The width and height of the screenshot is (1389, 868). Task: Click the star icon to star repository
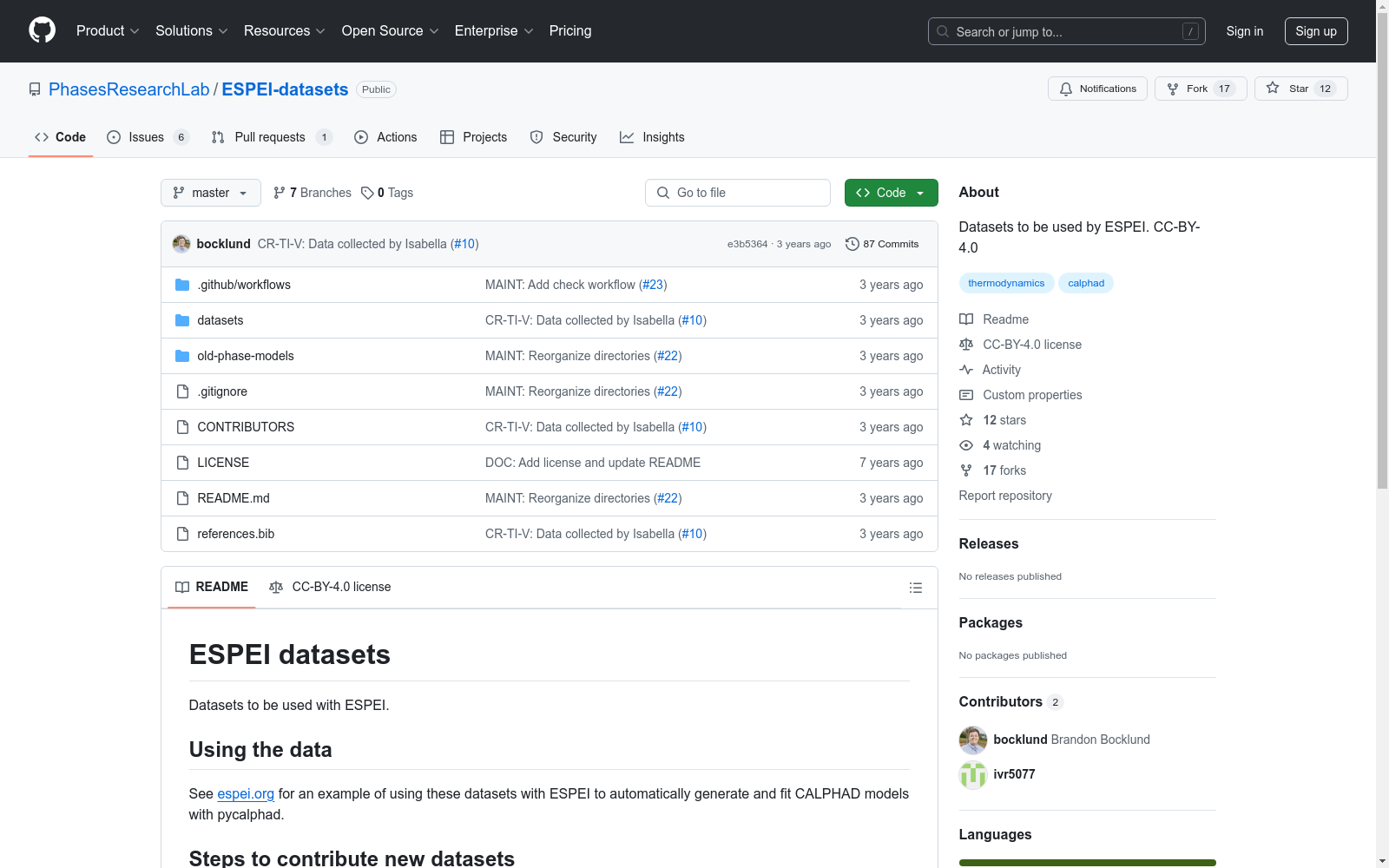point(1273,88)
